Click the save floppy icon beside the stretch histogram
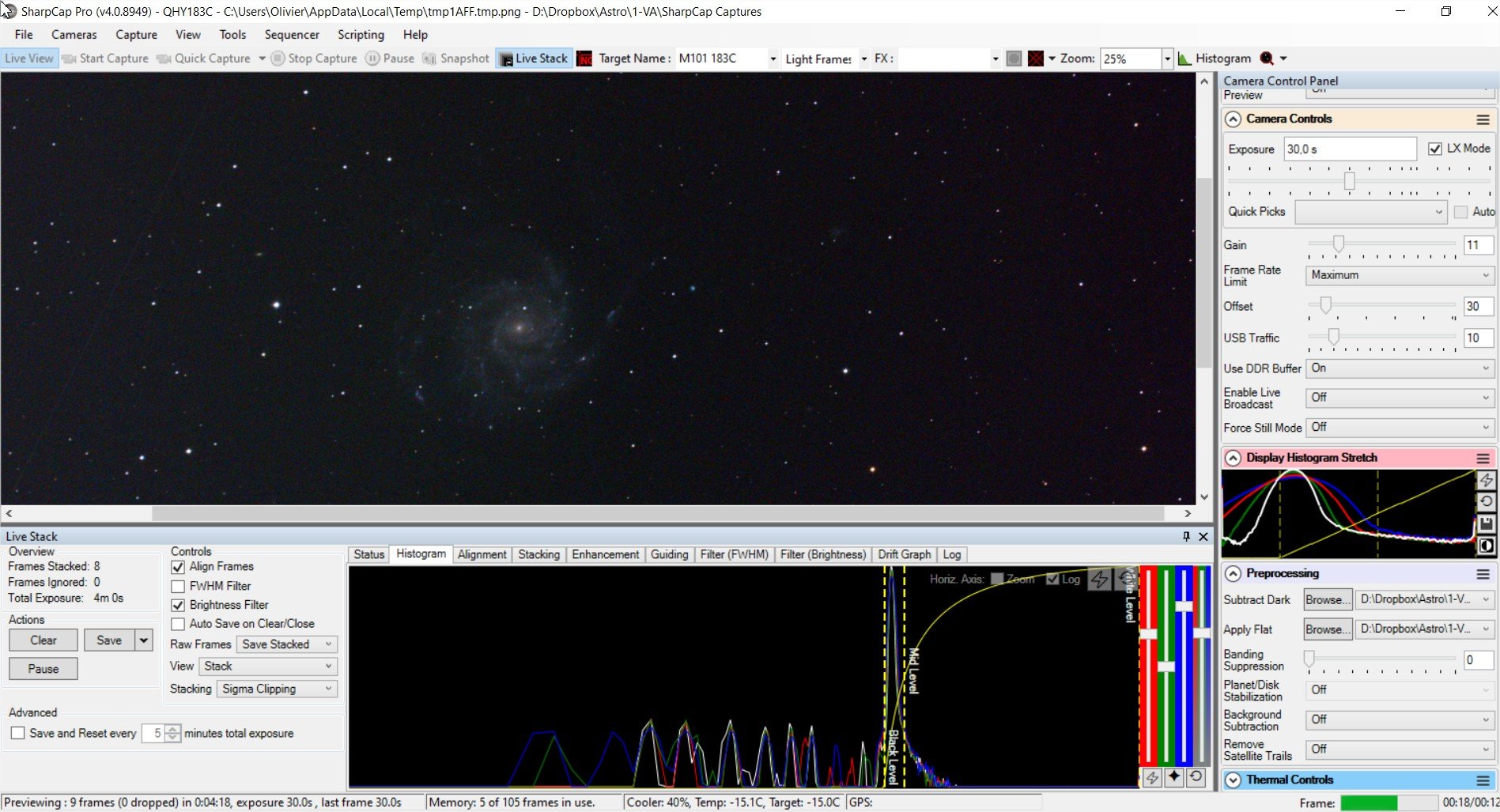This screenshot has width=1500, height=812. (x=1486, y=523)
